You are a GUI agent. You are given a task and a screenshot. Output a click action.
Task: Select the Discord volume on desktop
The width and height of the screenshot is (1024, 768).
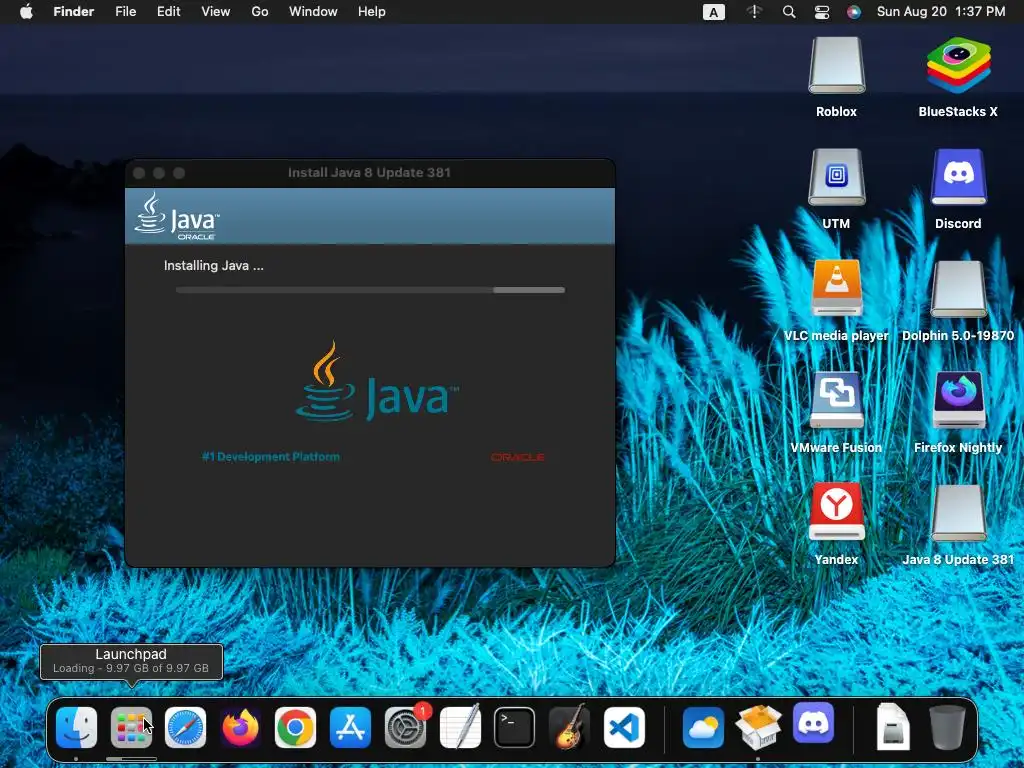tap(958, 178)
